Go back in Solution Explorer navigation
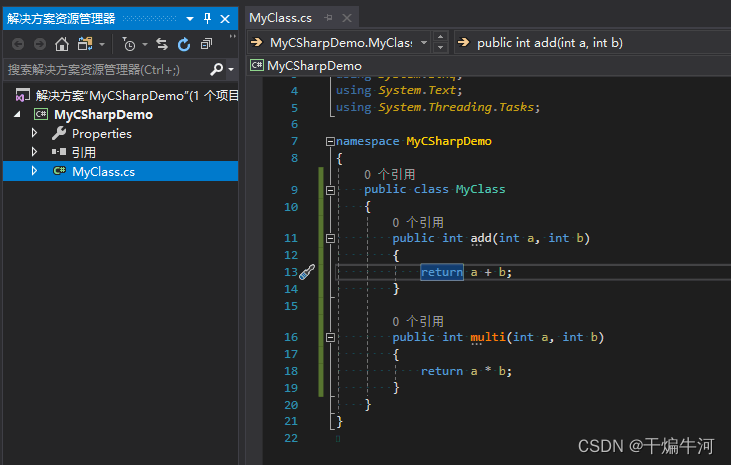The image size is (731, 465). click(18, 44)
